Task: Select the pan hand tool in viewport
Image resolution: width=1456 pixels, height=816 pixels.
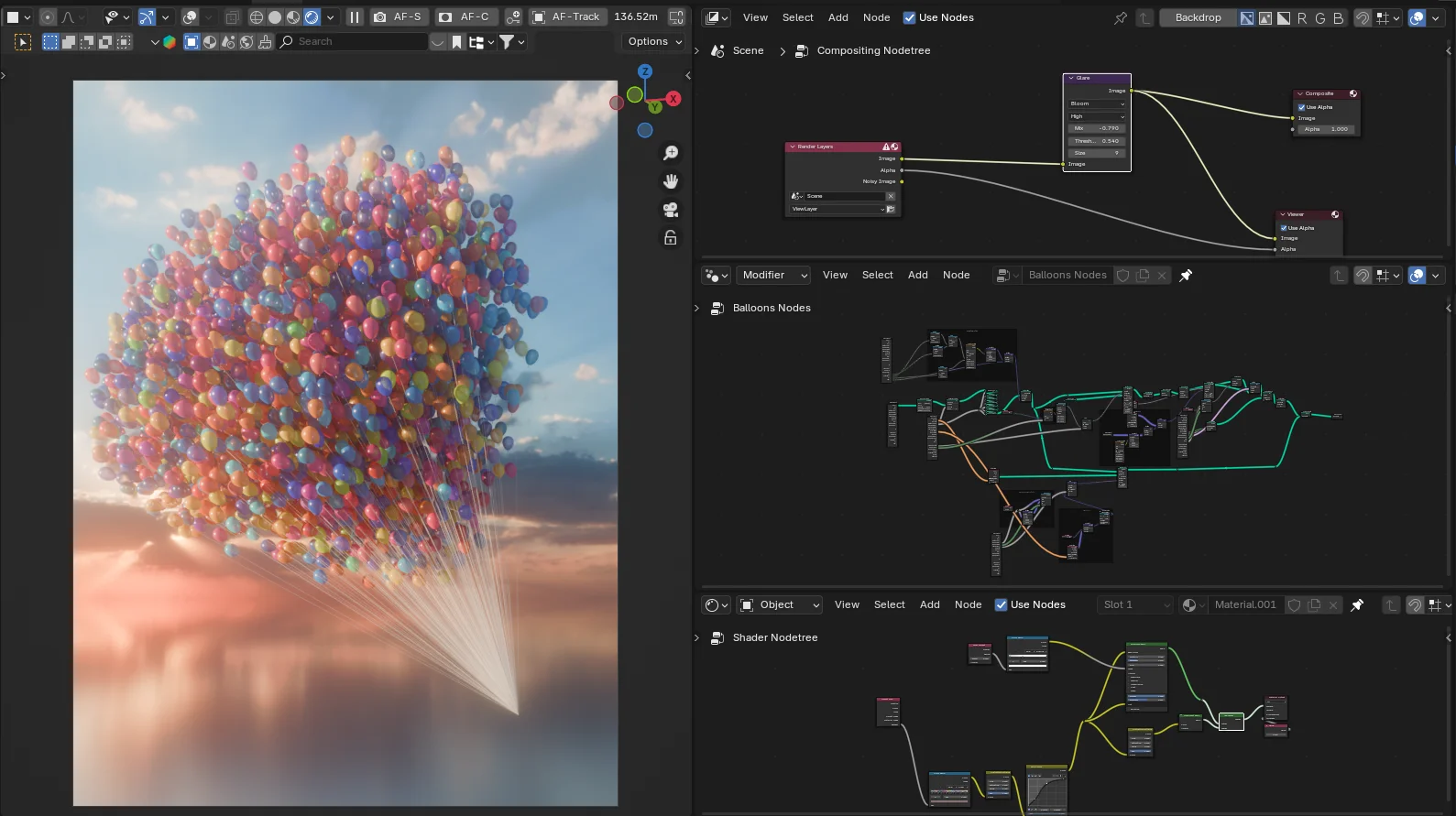Action: (671, 181)
